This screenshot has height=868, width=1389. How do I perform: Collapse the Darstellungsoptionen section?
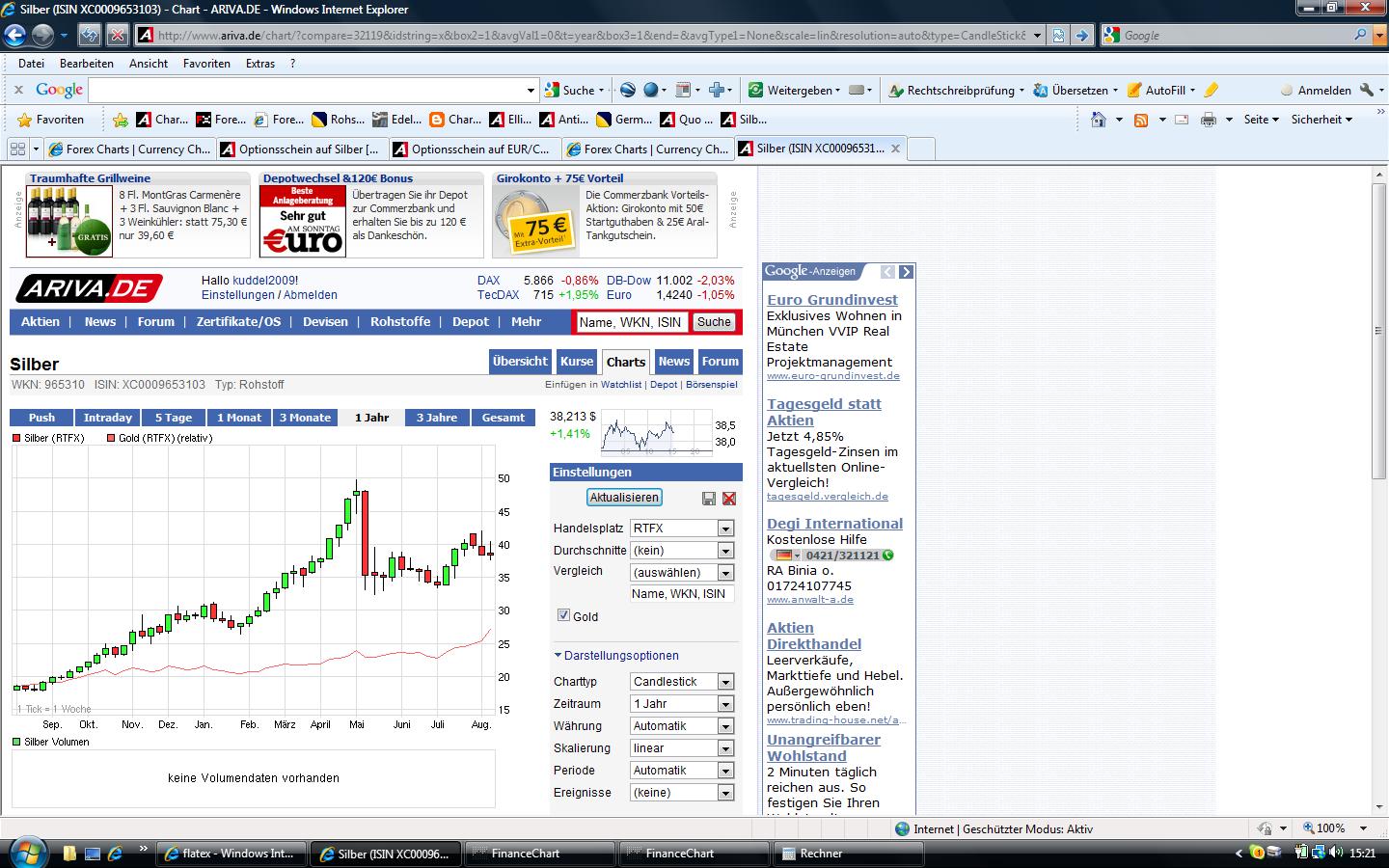[x=616, y=656]
